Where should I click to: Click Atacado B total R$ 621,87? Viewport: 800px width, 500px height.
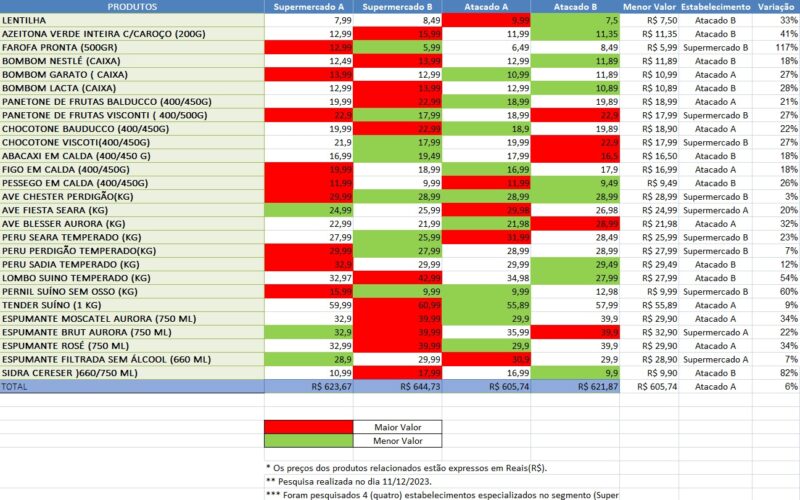coord(575,387)
